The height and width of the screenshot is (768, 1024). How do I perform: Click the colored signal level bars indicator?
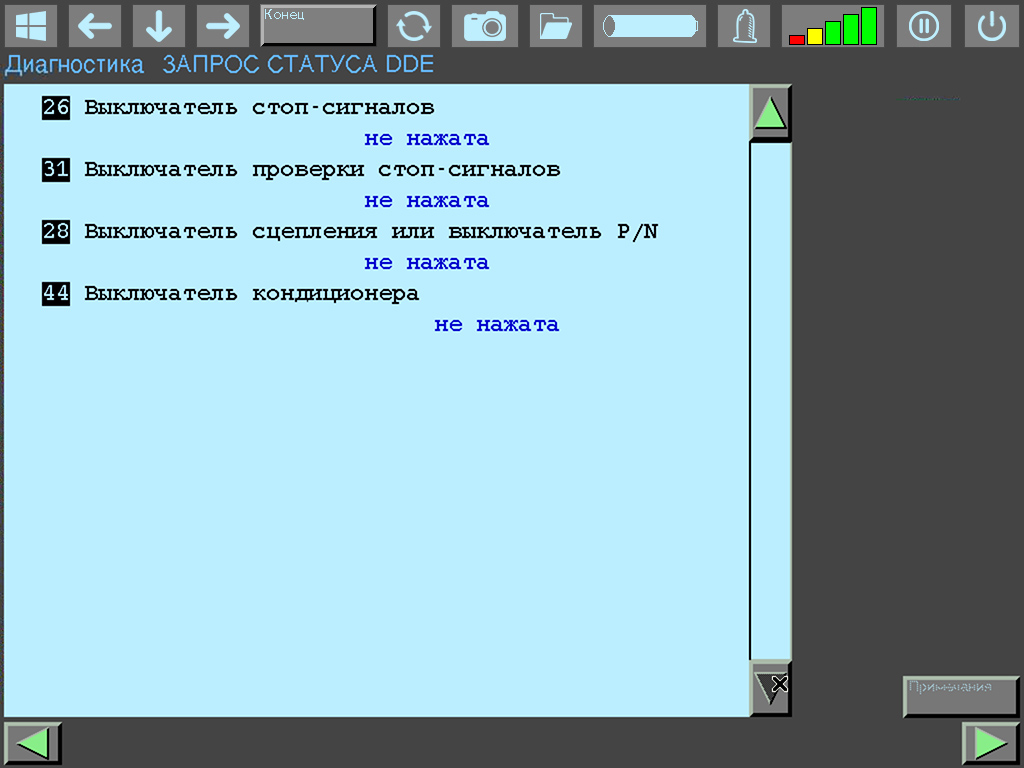click(832, 26)
